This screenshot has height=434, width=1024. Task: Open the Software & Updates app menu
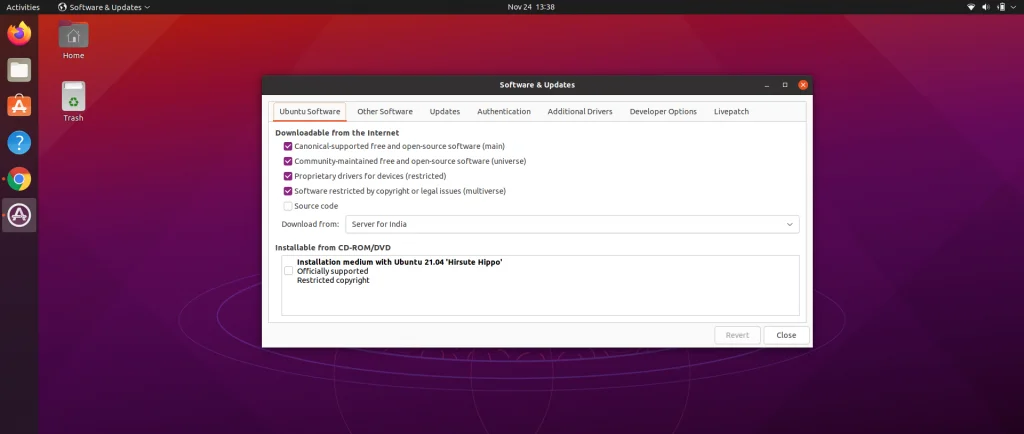(104, 7)
